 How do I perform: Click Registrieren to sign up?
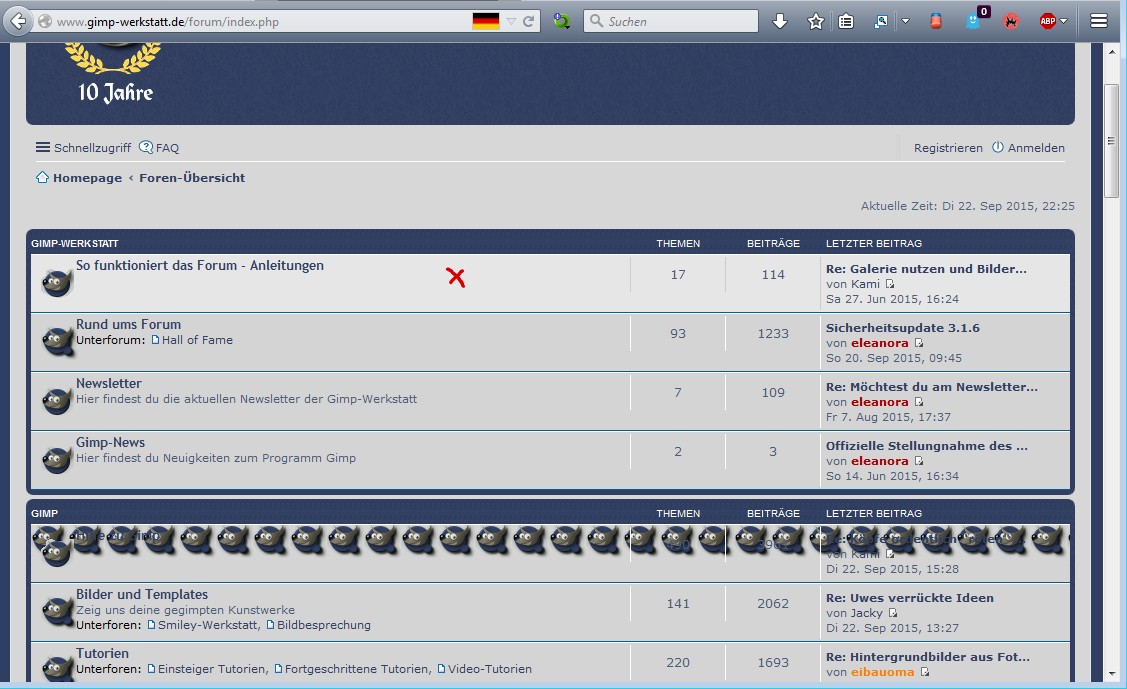948,147
